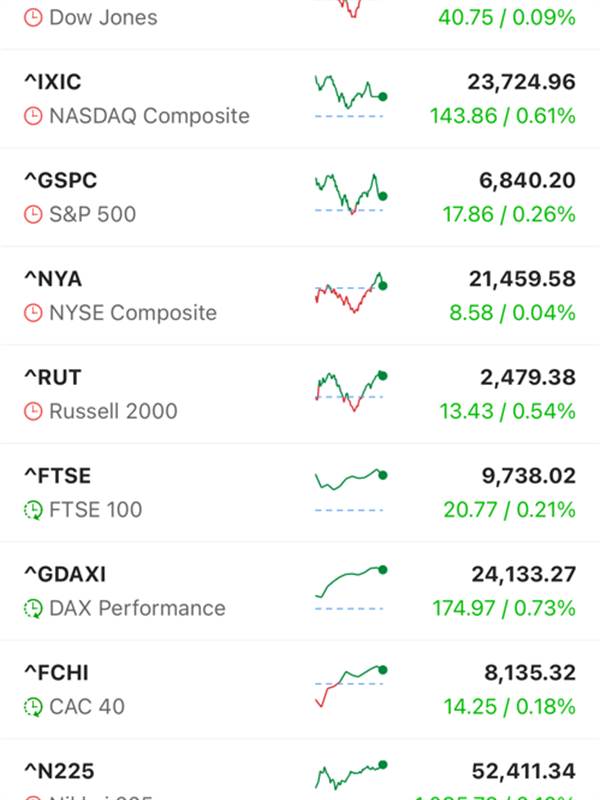The width and height of the screenshot is (600, 800).
Task: Tap the market-closed clock icon next to S&P 500
Action: tap(33, 214)
